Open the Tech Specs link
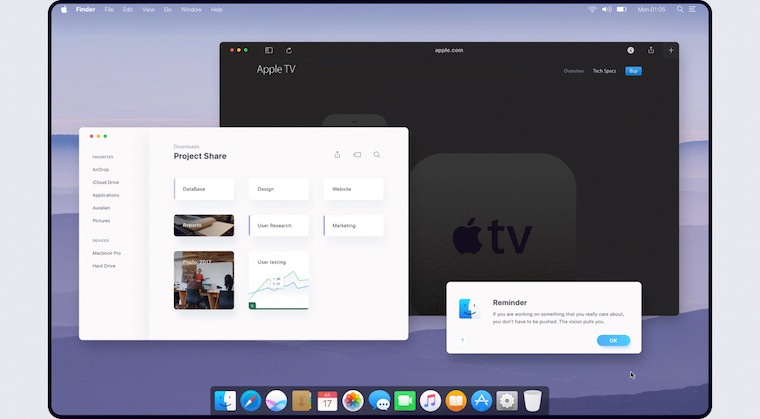Viewport: 760px width, 419px height. point(604,71)
